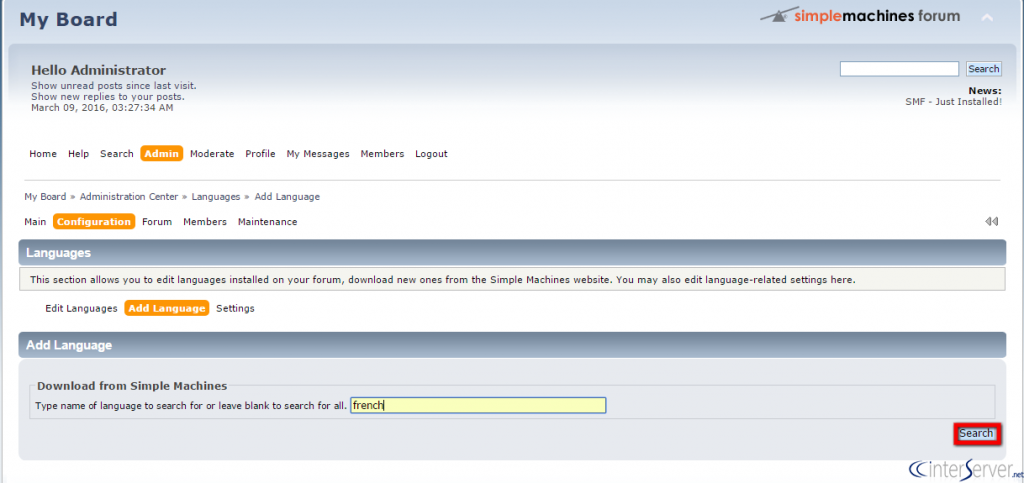Collapse the header with the upshrink arrow
This screenshot has width=1024, height=483.
pyautogui.click(x=987, y=18)
